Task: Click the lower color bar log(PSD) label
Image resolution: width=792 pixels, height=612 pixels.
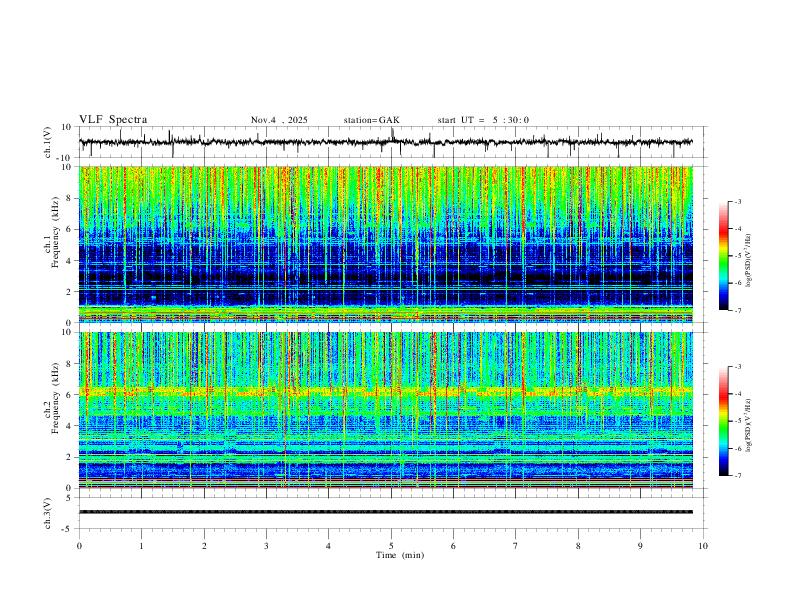Action: pos(749,425)
